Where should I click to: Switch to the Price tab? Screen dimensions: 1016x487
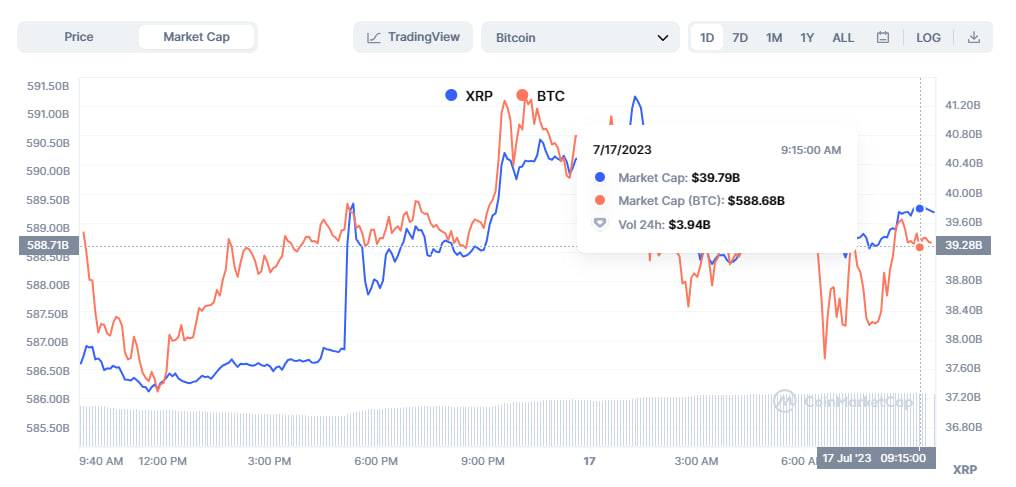click(x=78, y=37)
